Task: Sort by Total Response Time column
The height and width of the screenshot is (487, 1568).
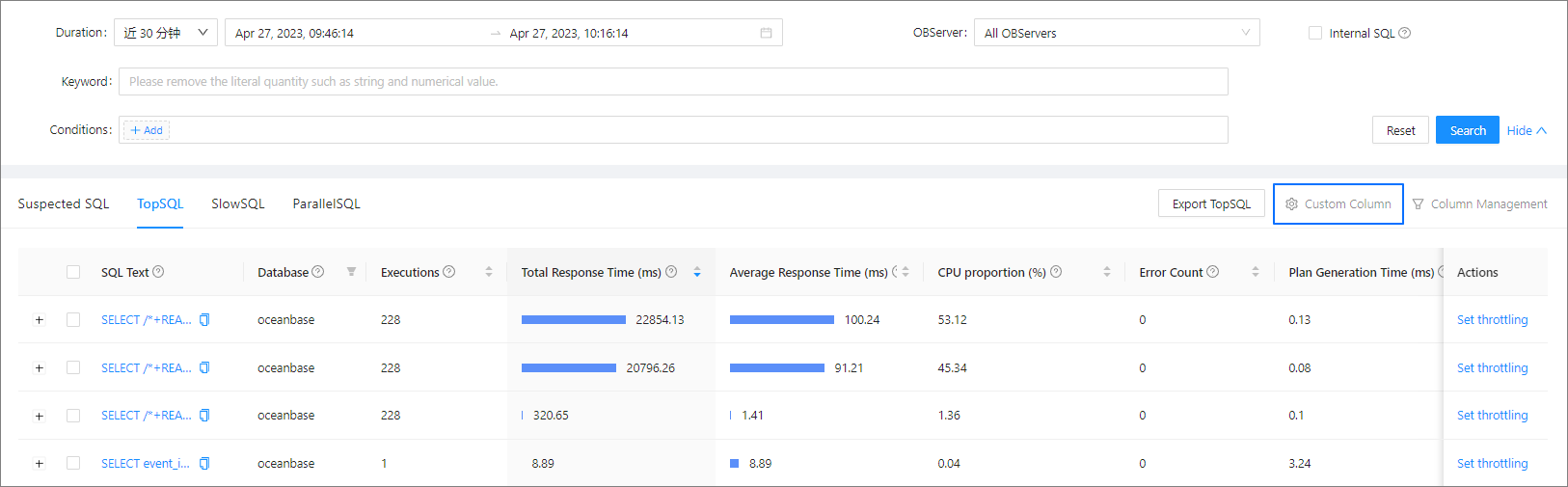Action: pos(697,272)
